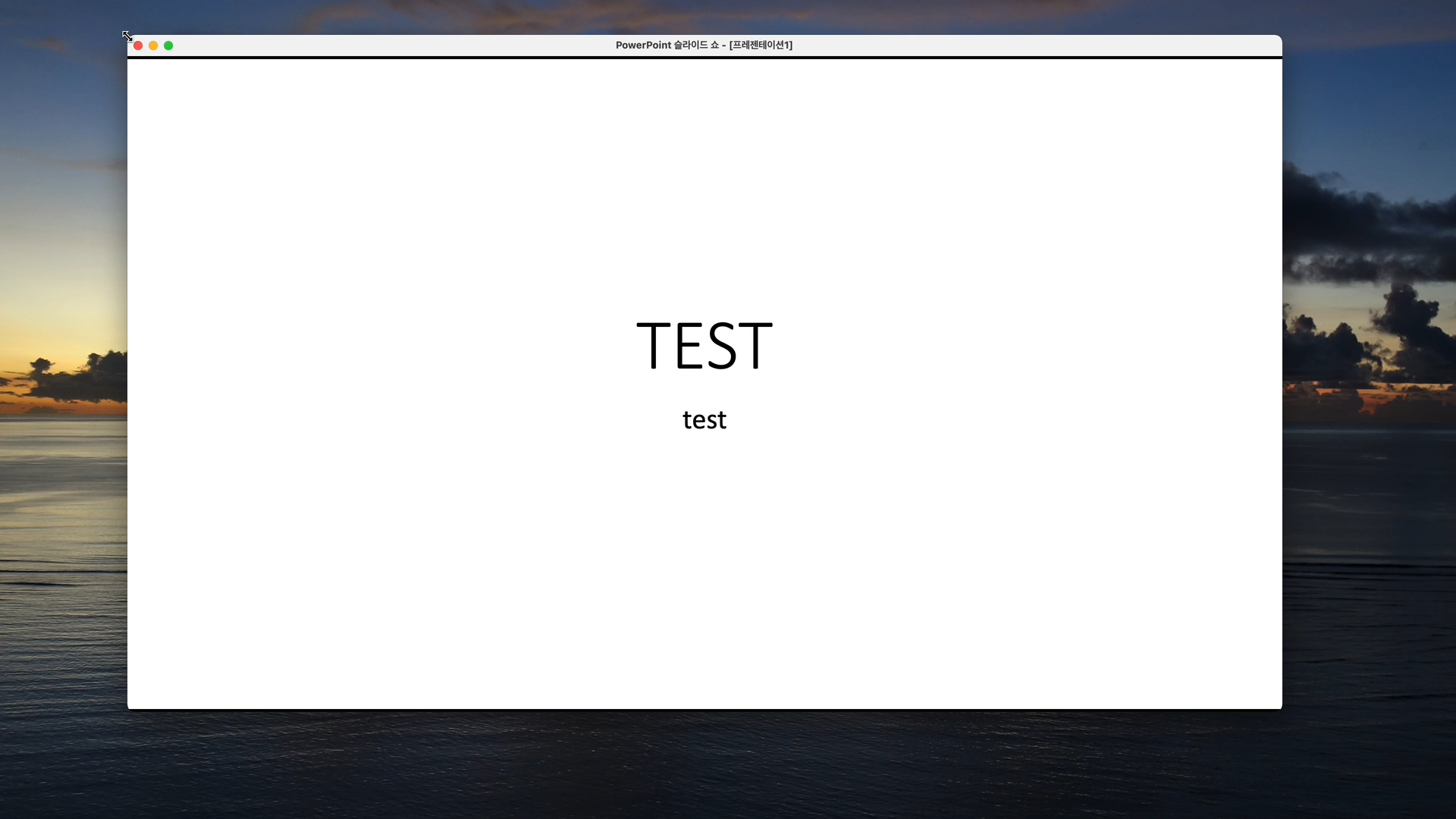This screenshot has height=819, width=1456.
Task: Minimize the slide show with yellow button
Action: click(x=153, y=45)
